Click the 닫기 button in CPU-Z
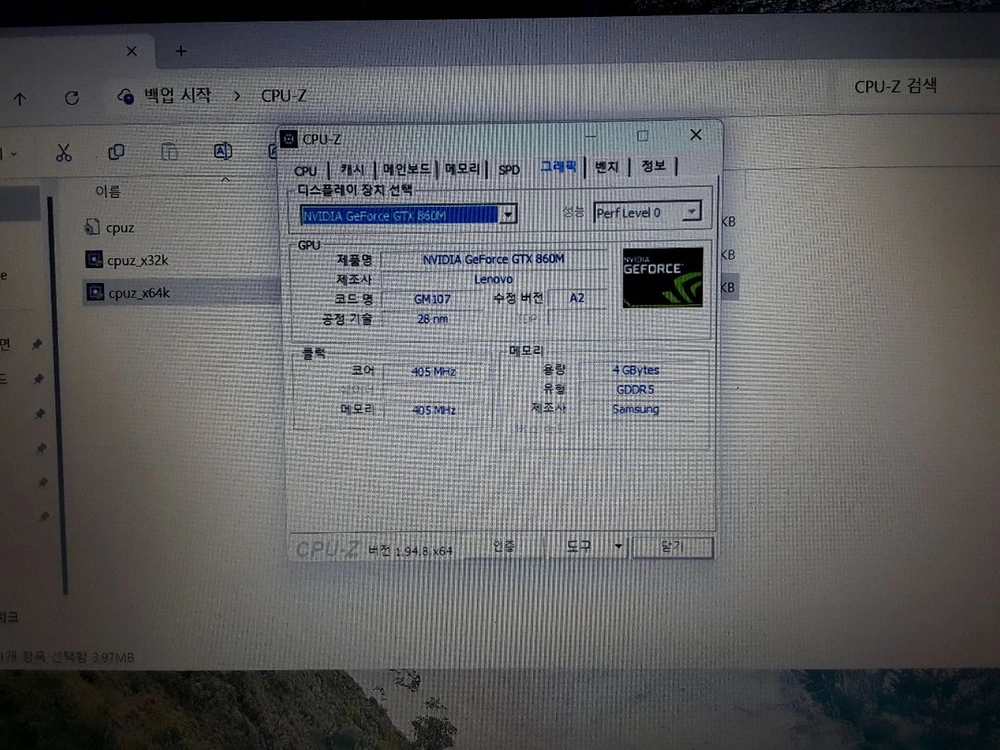The image size is (1000, 750). click(x=672, y=547)
